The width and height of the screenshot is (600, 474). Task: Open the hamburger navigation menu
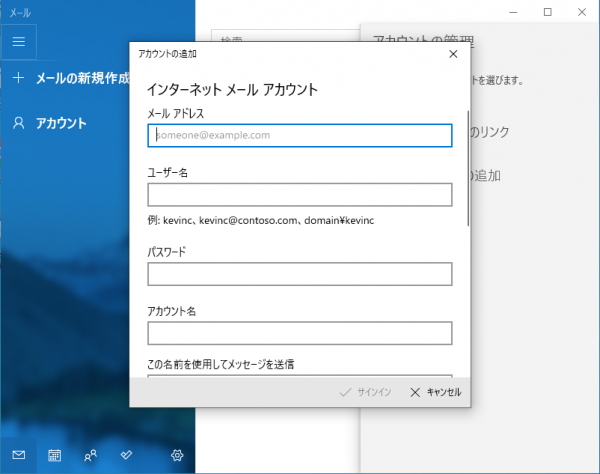click(19, 41)
